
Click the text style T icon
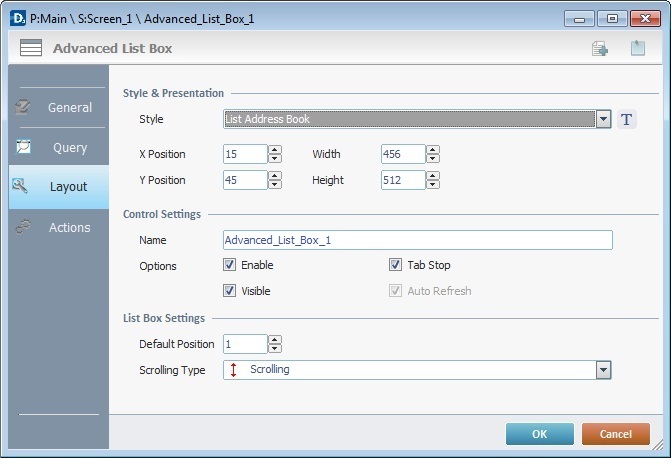(x=627, y=119)
